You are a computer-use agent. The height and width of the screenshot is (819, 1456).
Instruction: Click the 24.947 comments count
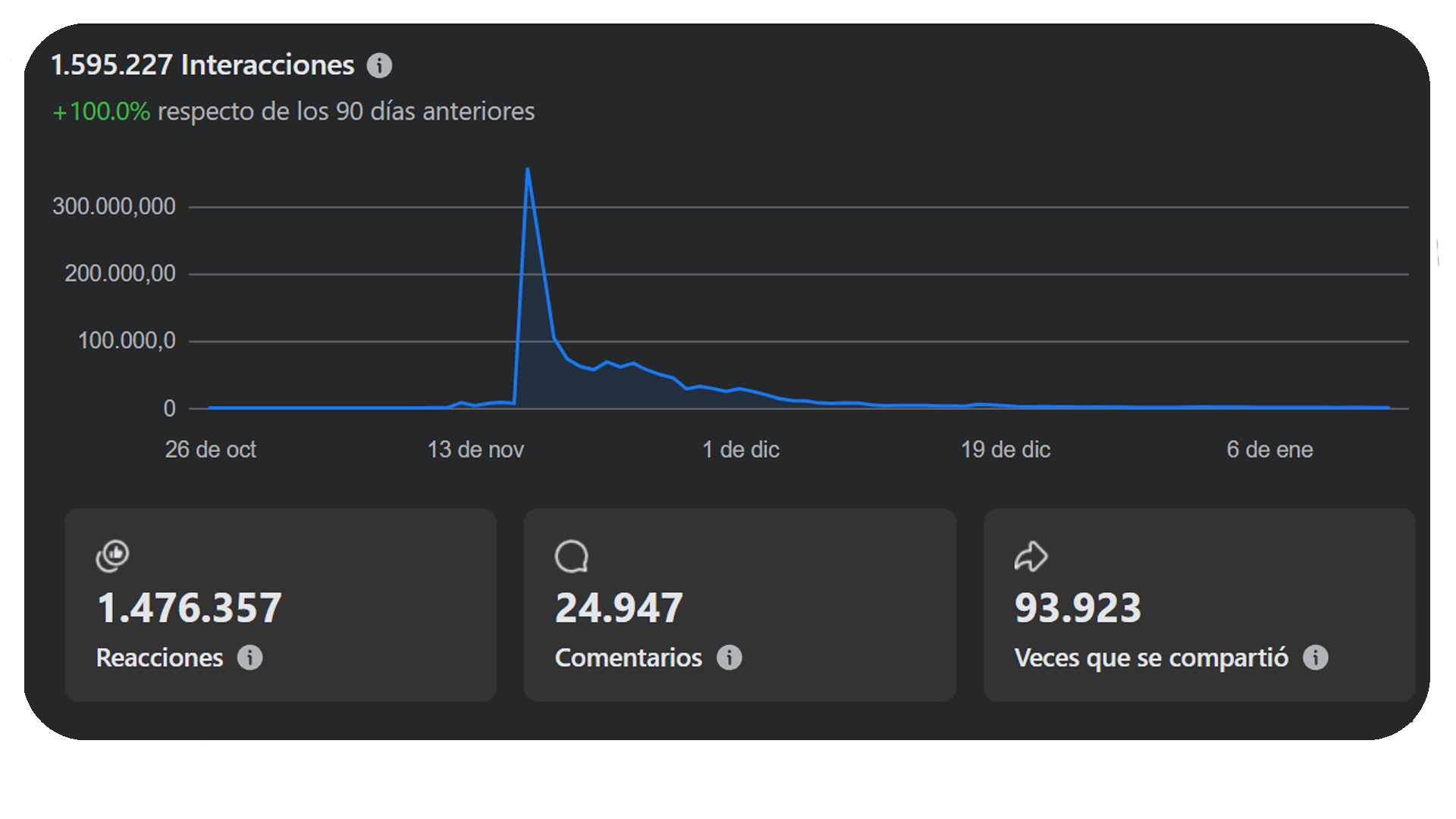click(x=619, y=608)
